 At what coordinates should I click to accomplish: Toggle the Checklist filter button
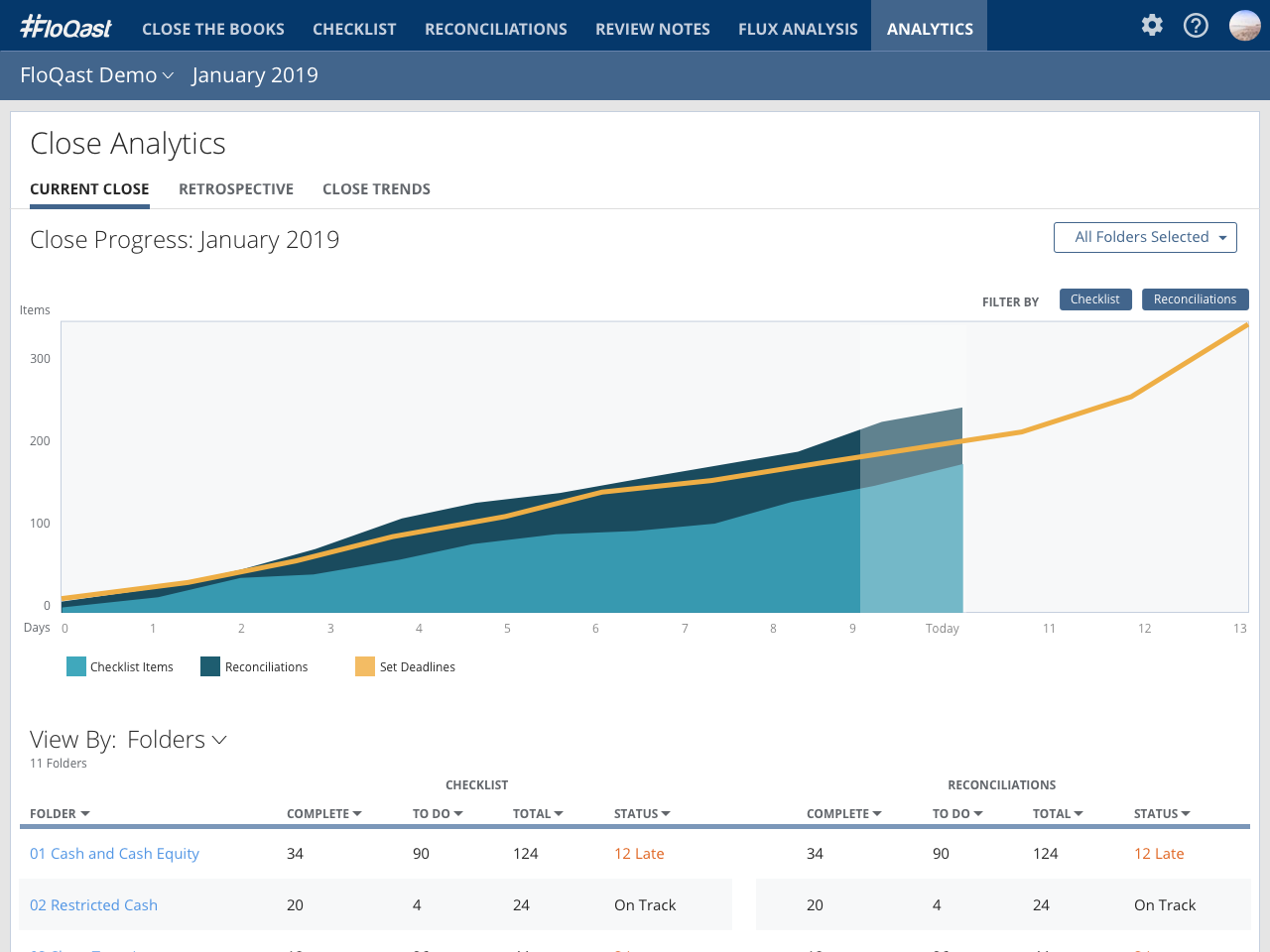pyautogui.click(x=1095, y=299)
